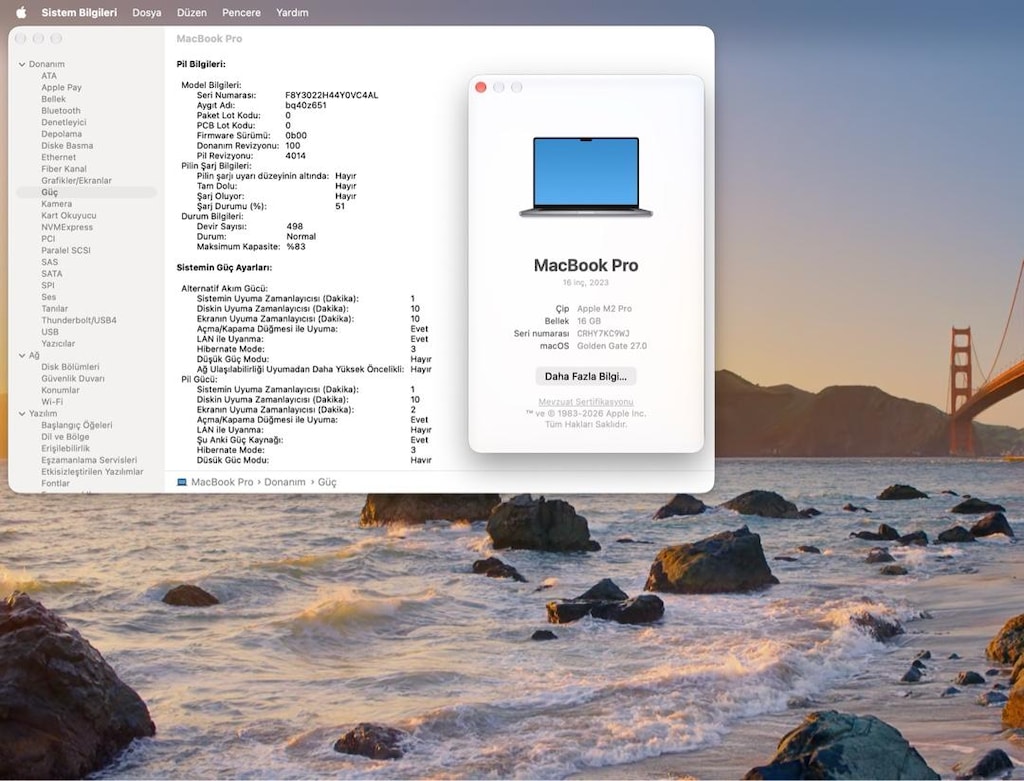Select USB in the sidebar

click(50, 332)
